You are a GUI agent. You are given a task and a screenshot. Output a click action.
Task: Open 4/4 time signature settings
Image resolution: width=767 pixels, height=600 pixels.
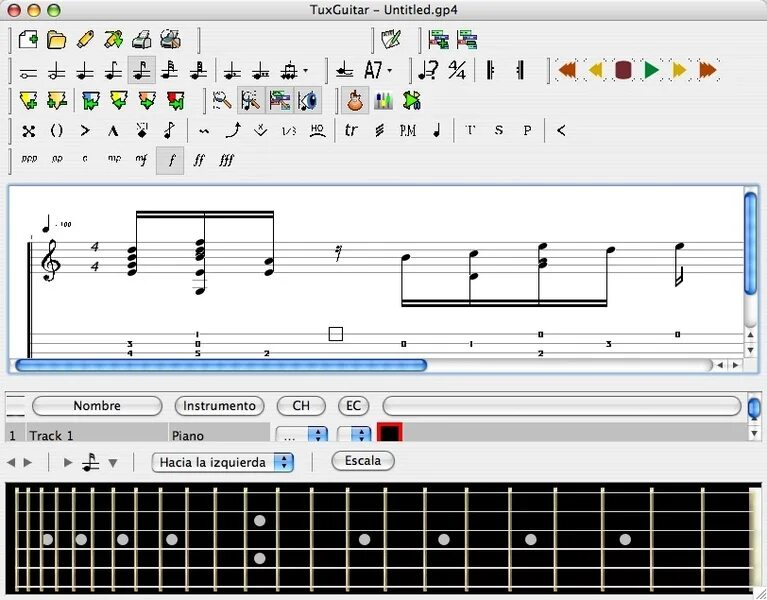(x=457, y=71)
